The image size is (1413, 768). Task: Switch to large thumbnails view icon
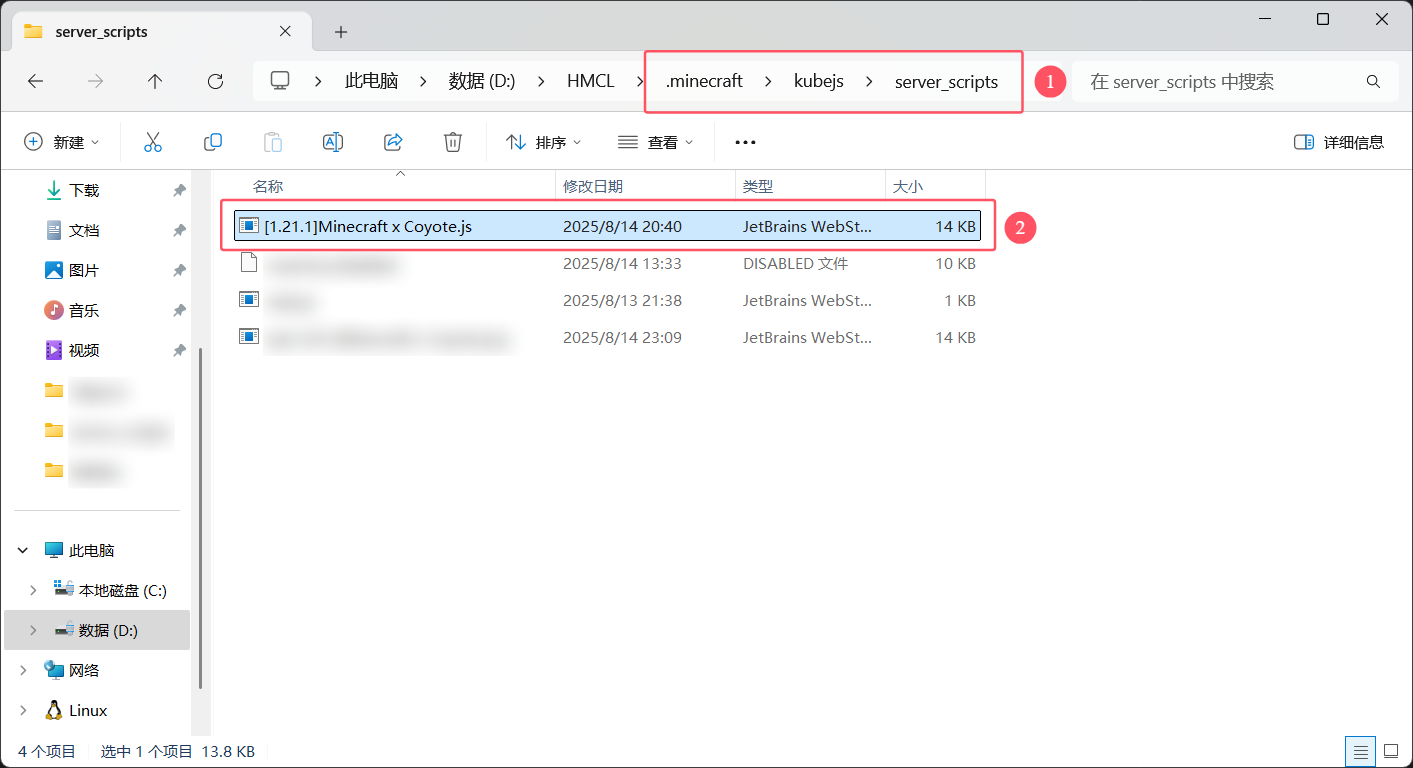coord(1390,751)
